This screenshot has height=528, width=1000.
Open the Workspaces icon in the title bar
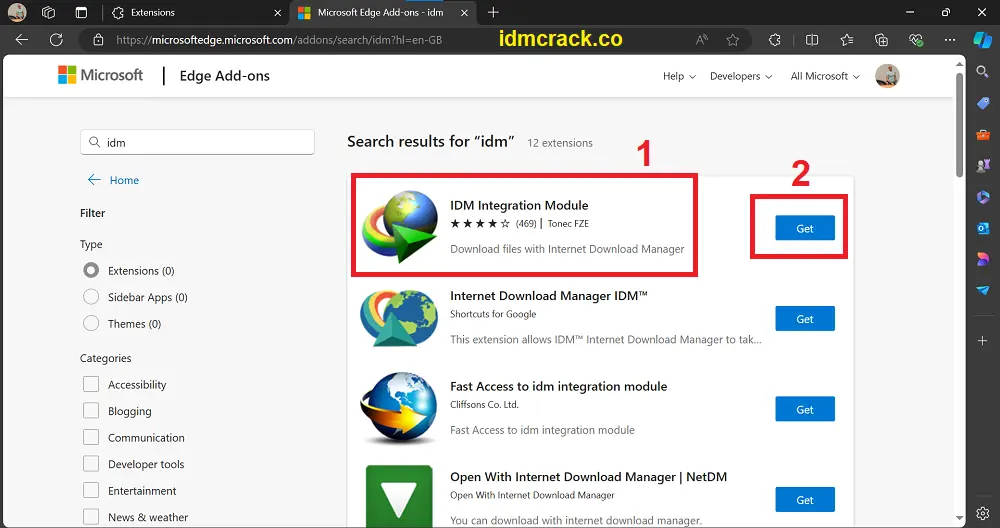point(48,12)
